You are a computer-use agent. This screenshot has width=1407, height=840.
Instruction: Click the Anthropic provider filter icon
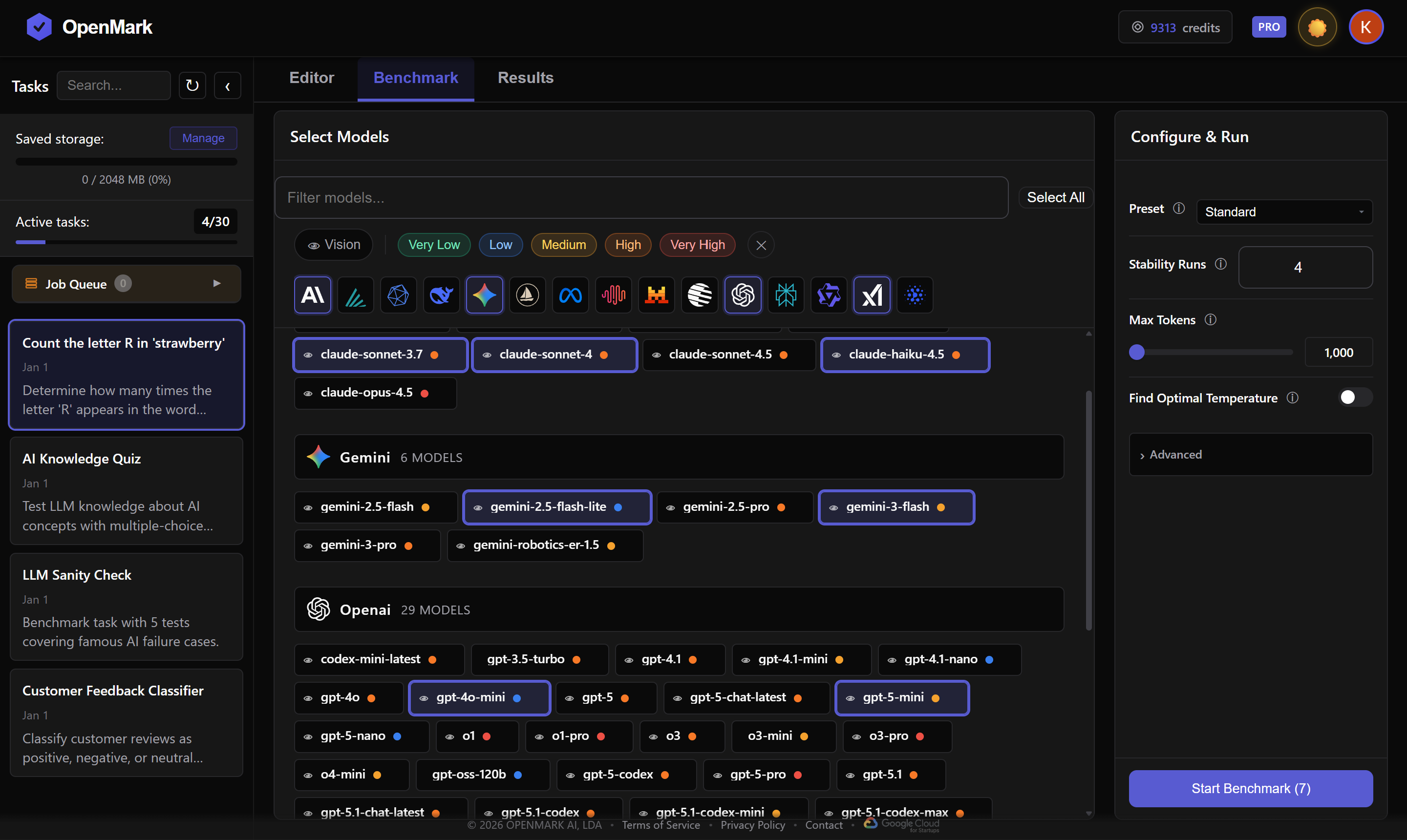[313, 295]
